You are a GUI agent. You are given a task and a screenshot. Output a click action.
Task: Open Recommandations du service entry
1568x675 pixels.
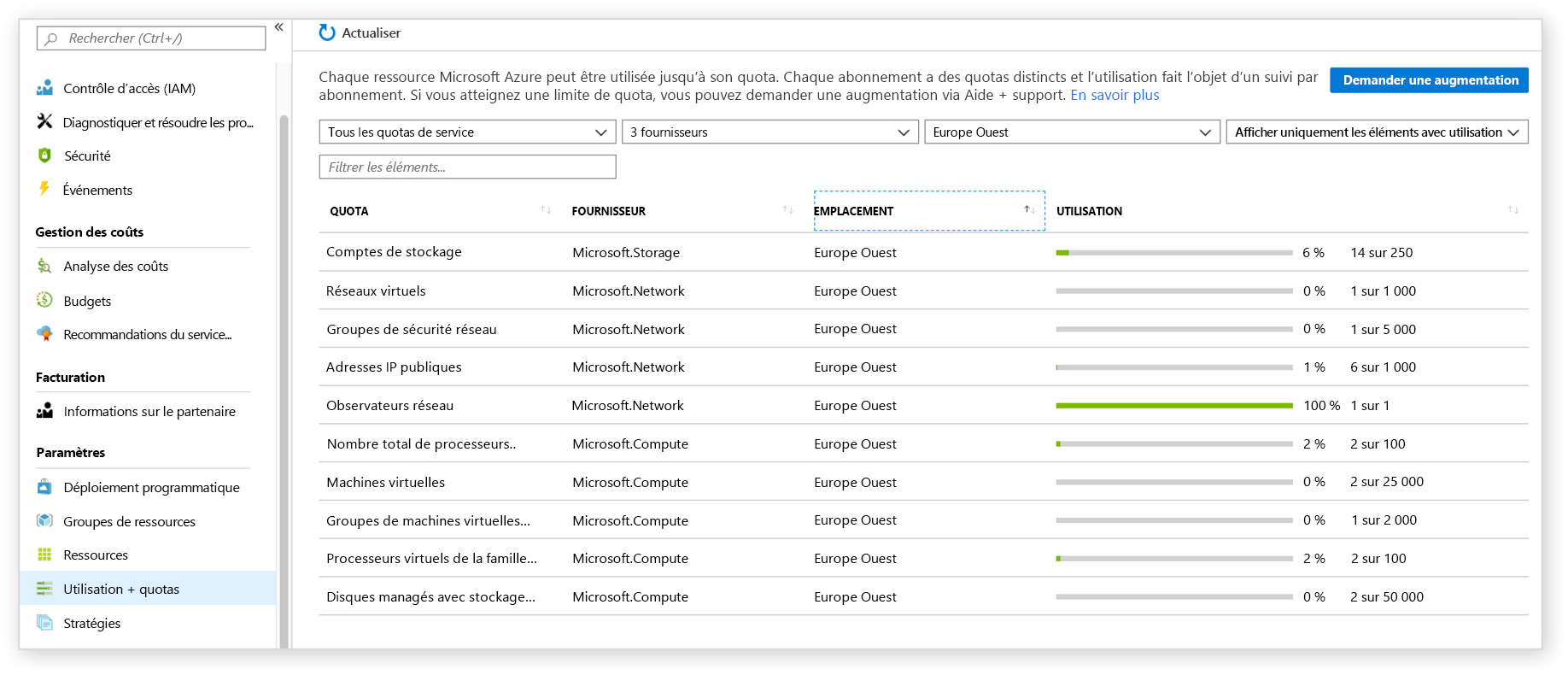click(148, 335)
